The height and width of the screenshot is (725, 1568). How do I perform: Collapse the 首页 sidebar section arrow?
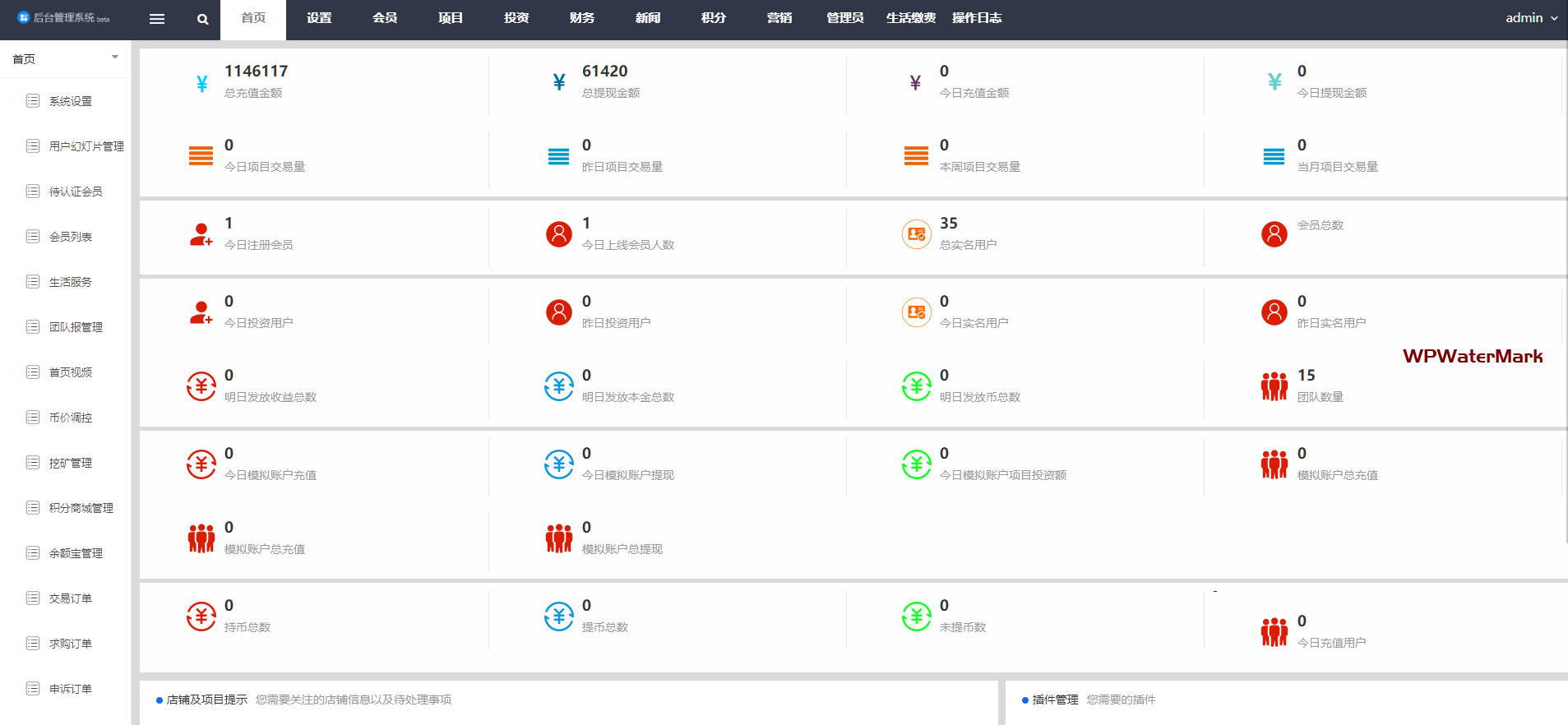[115, 58]
